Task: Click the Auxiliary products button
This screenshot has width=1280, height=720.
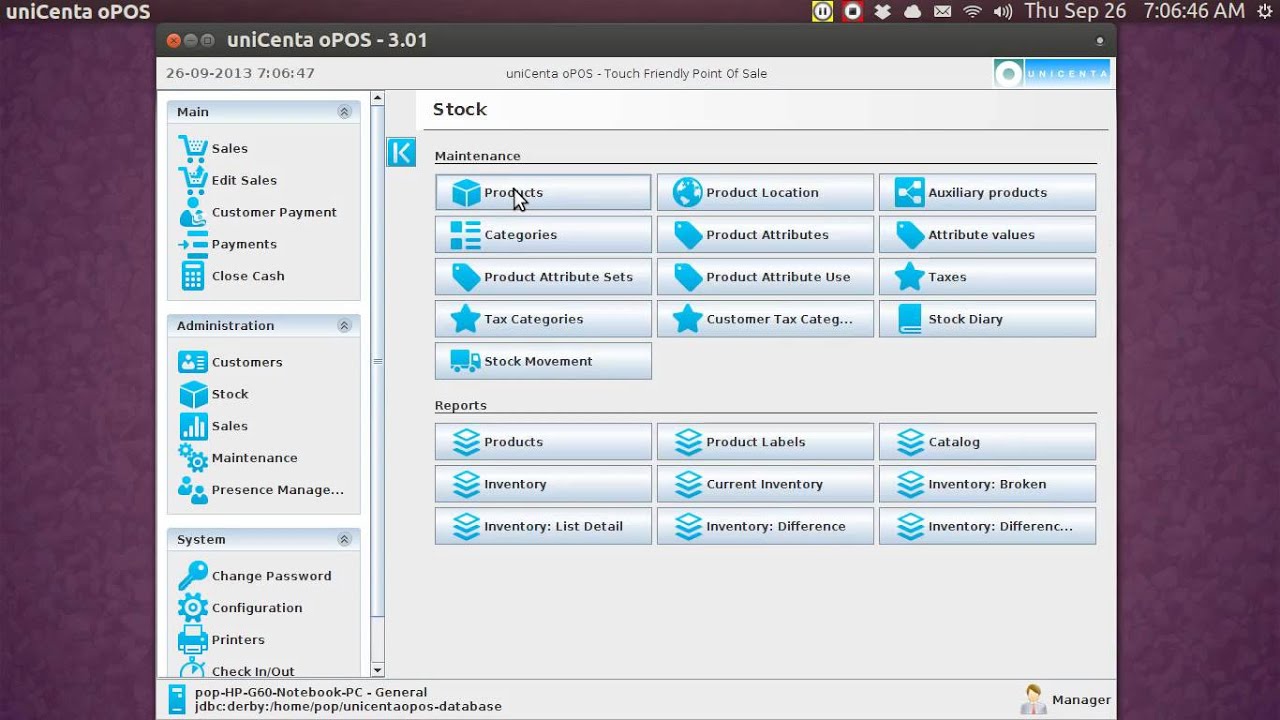Action: tap(987, 193)
